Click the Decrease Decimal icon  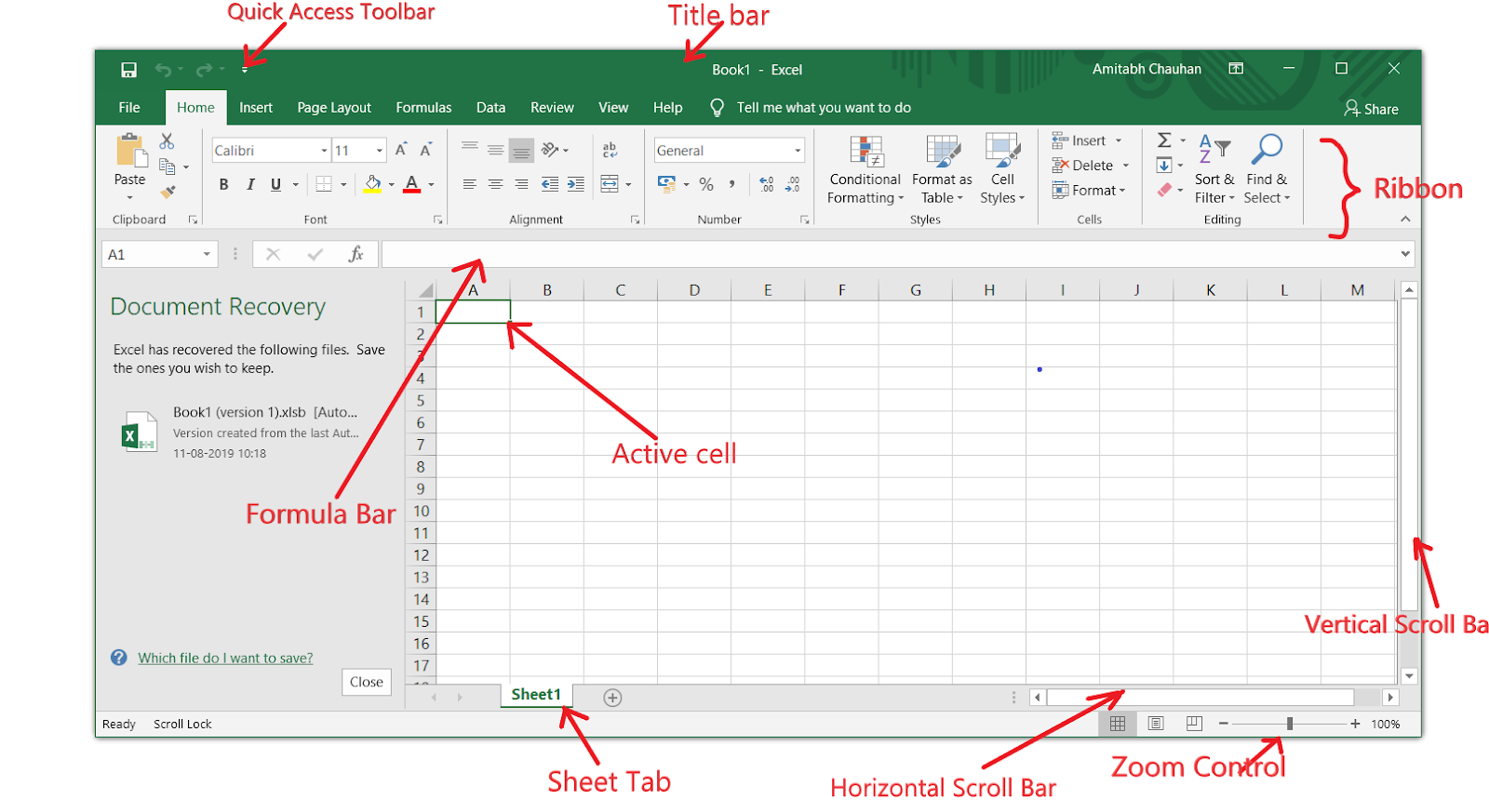[792, 184]
